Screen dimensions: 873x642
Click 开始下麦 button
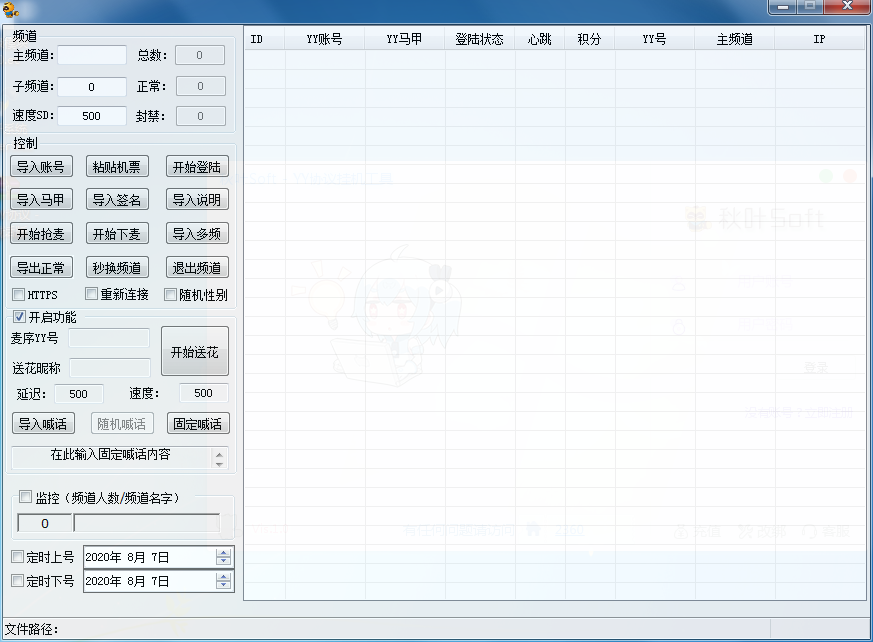(x=117, y=234)
